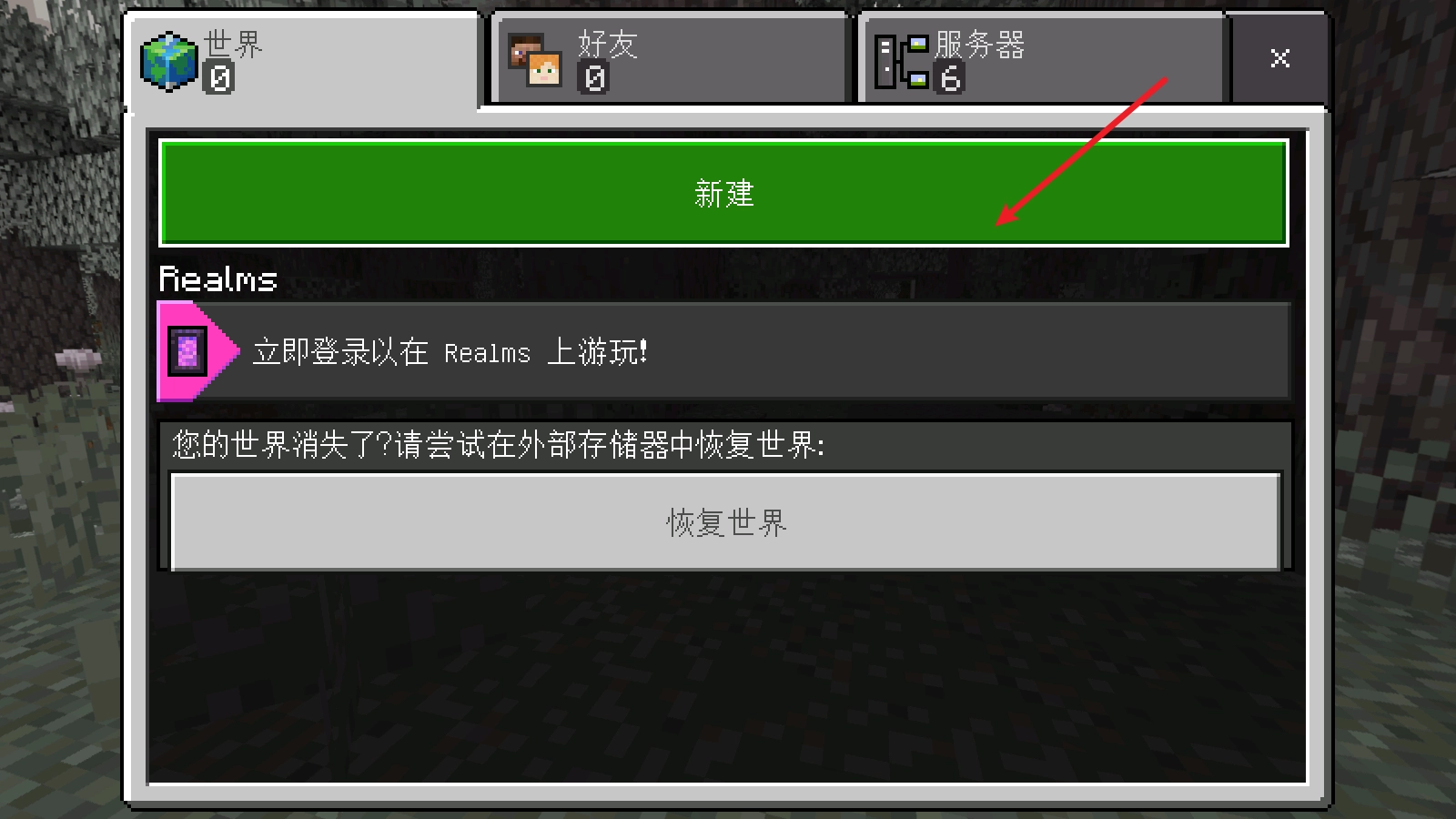The image size is (1456, 819).
Task: Open the 立即登录以在 Realms 上游玩 sign-in row
Action: [x=723, y=351]
